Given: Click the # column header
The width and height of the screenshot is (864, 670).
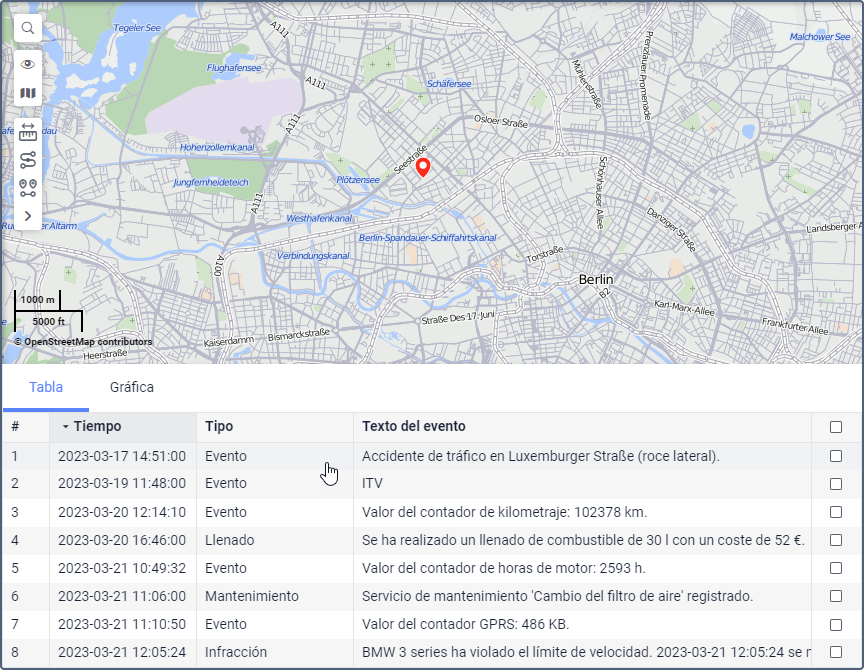Looking at the screenshot, I should pos(26,426).
